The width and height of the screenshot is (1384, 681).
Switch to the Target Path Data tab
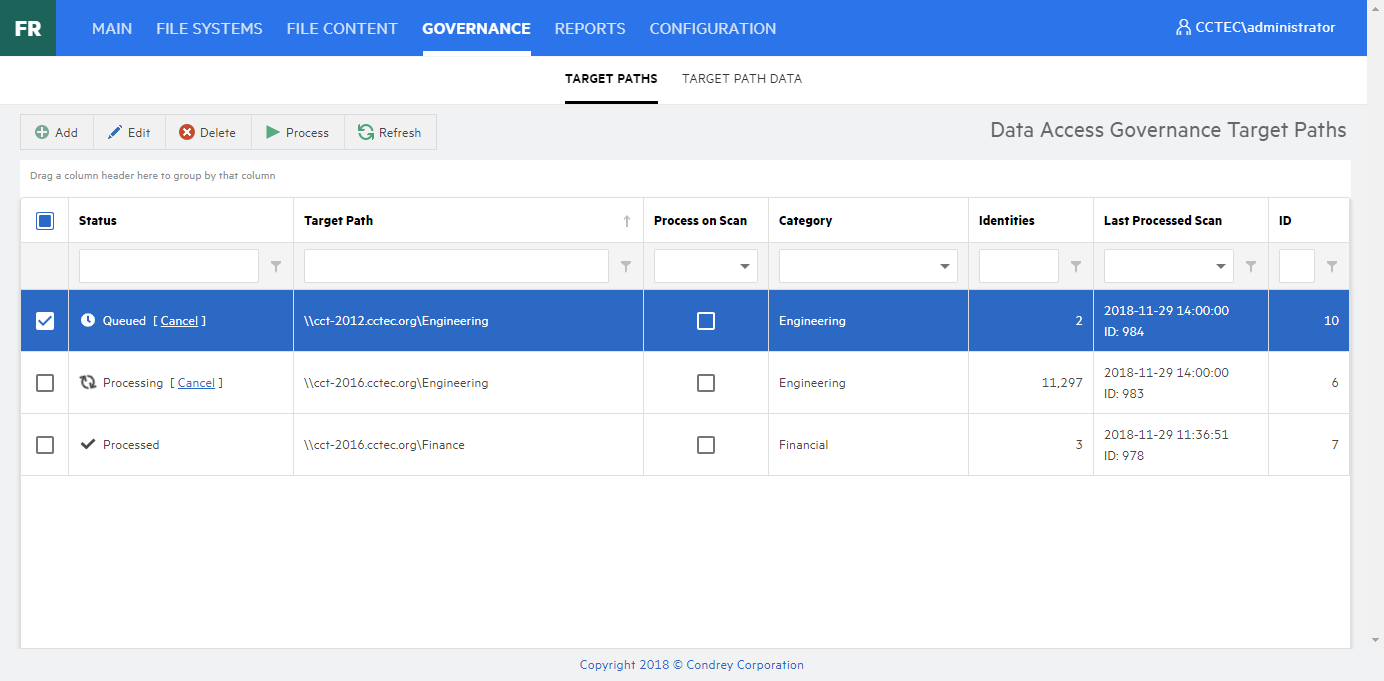click(x=742, y=79)
